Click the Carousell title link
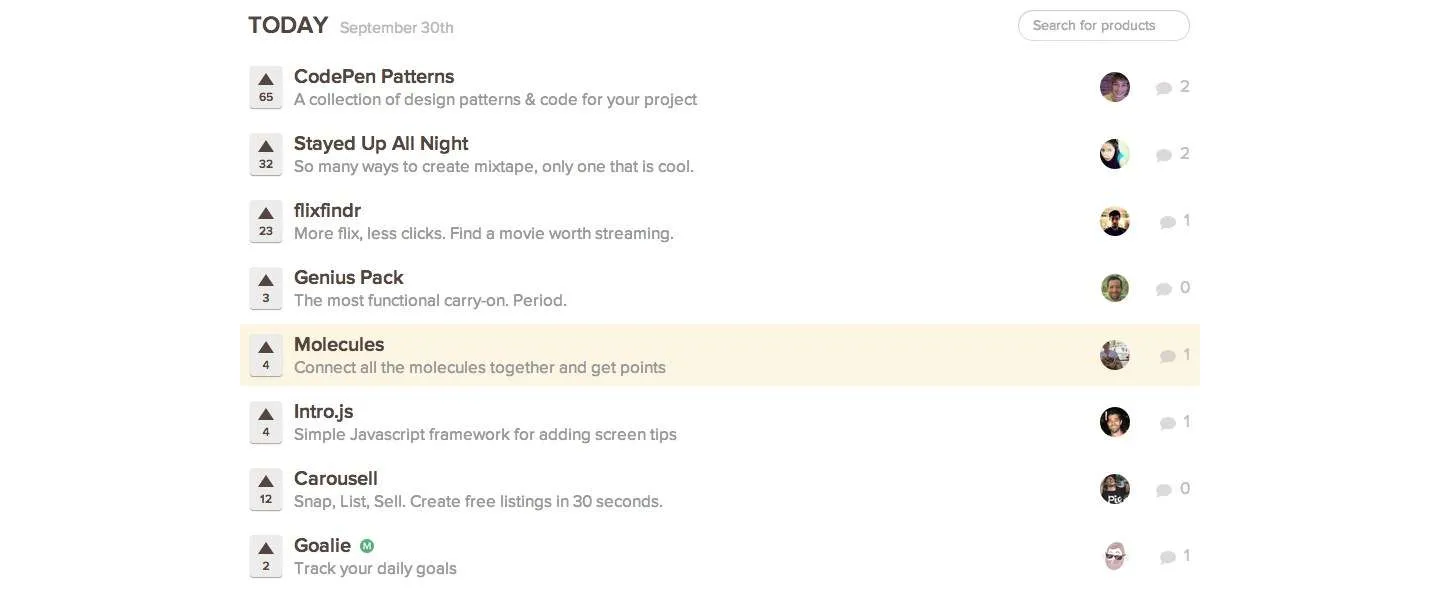This screenshot has height=600, width=1440. point(335,478)
